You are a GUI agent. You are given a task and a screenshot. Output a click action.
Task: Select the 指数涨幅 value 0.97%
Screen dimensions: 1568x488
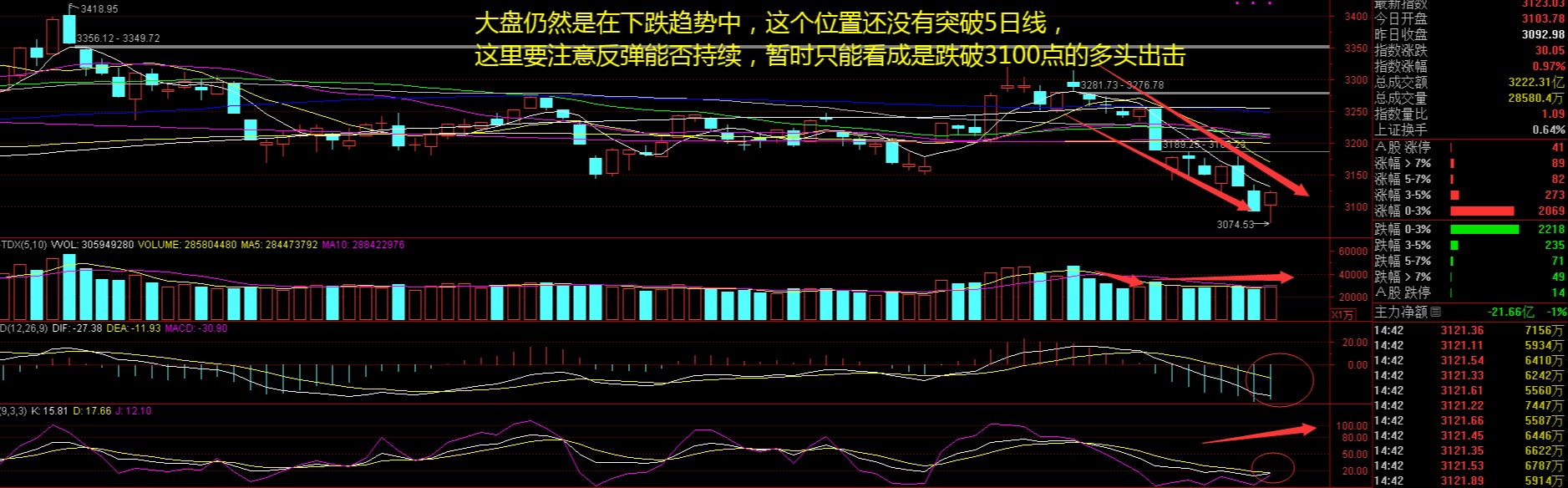coord(1549,66)
